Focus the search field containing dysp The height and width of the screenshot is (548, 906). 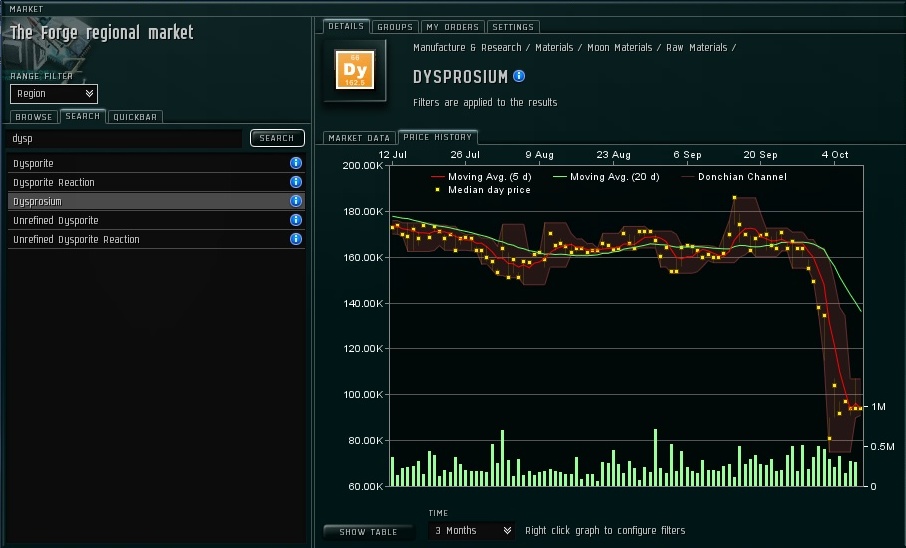pyautogui.click(x=124, y=138)
